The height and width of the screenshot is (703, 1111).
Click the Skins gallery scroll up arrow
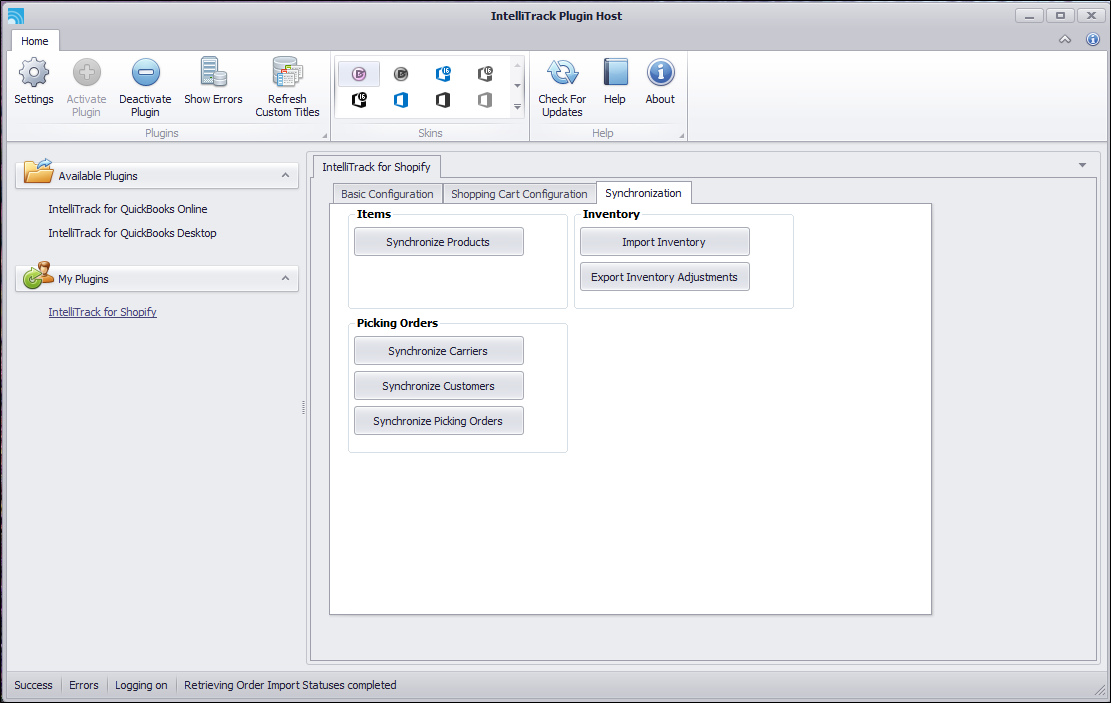(x=517, y=65)
